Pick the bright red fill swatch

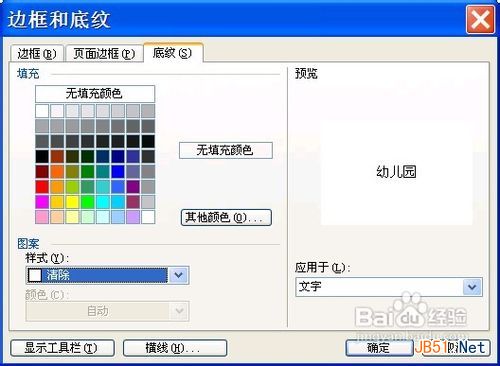pos(42,187)
